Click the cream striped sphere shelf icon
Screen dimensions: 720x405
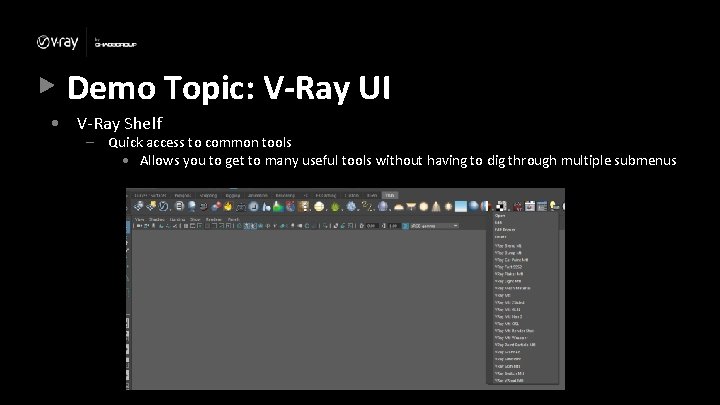pyautogui.click(x=319, y=207)
